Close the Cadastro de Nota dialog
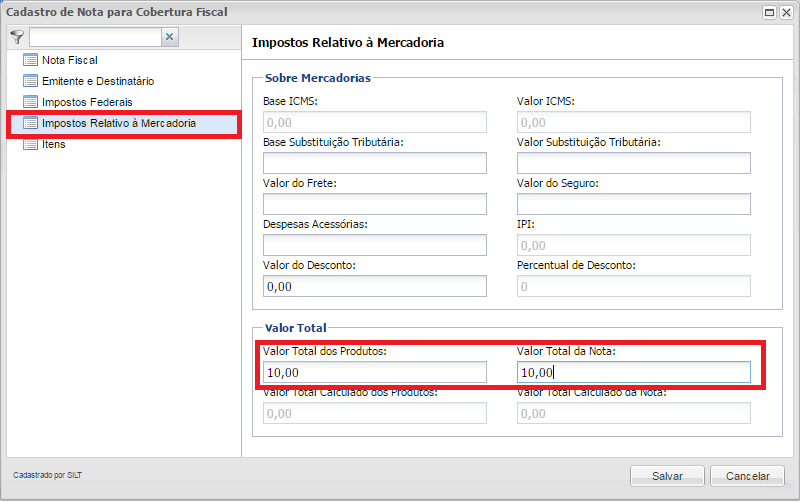The width and height of the screenshot is (800, 503). (x=786, y=12)
